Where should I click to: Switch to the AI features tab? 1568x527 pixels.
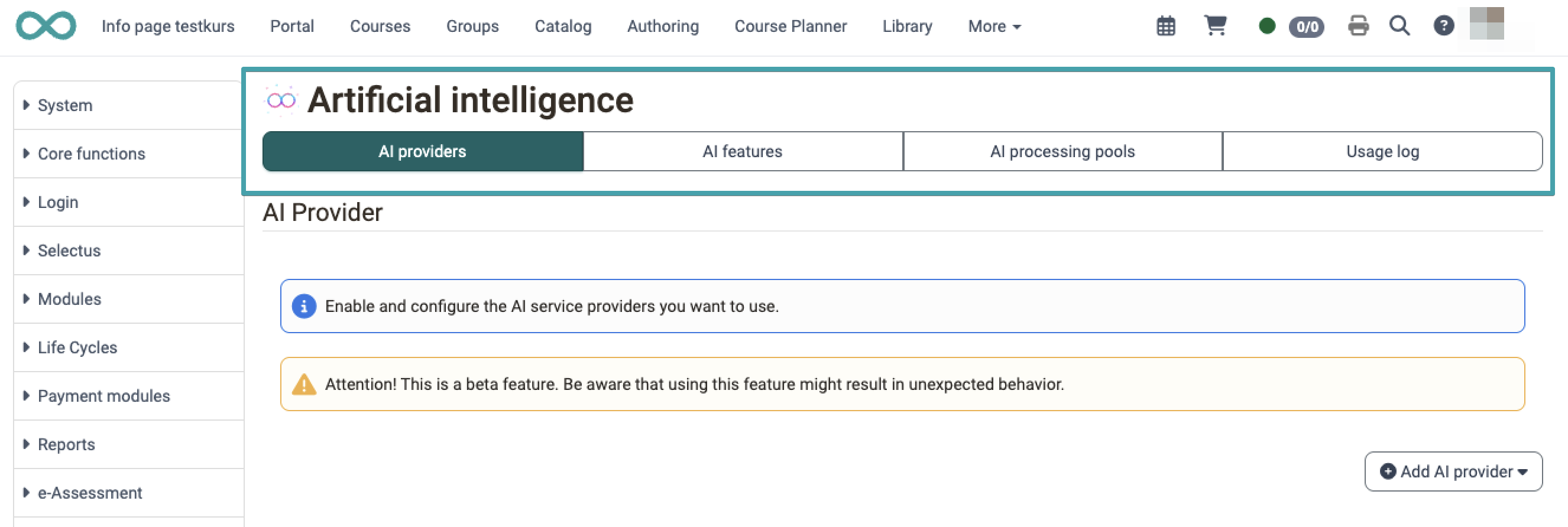(x=743, y=151)
